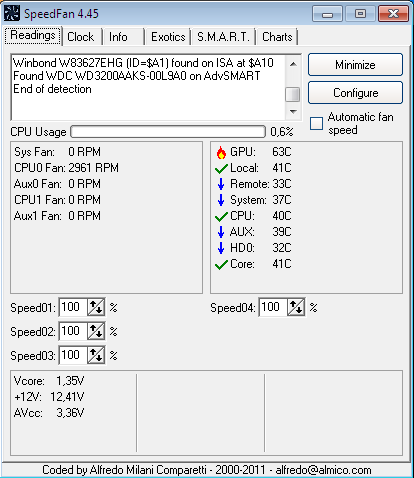Screen dimensions: 414x478
Task: Click the Speed02 stepper arrows
Action: coord(96,331)
